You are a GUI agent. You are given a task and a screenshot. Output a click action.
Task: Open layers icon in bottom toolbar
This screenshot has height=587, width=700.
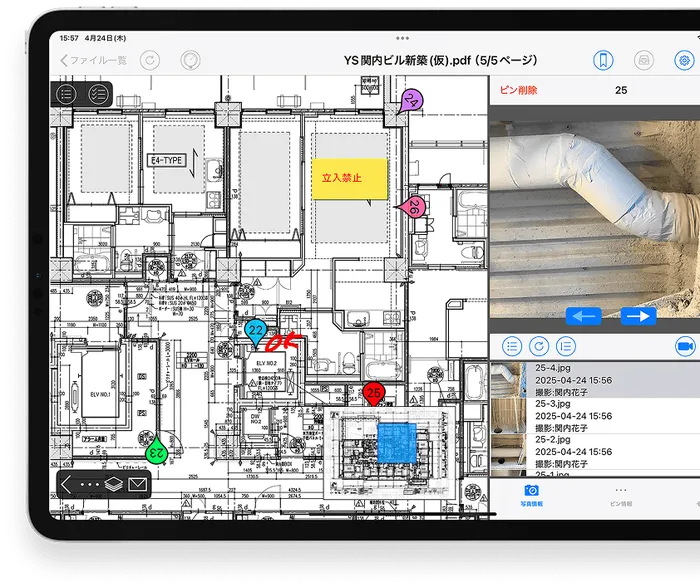114,484
